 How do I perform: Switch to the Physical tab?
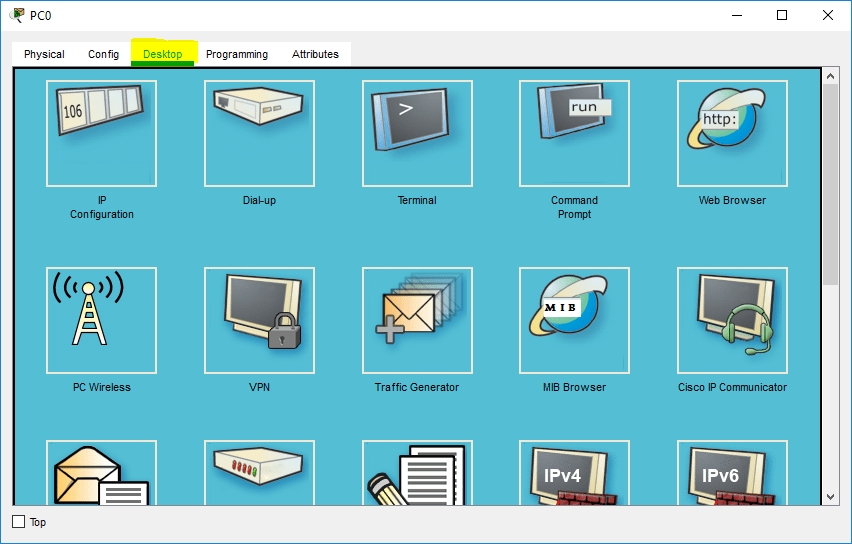click(44, 54)
